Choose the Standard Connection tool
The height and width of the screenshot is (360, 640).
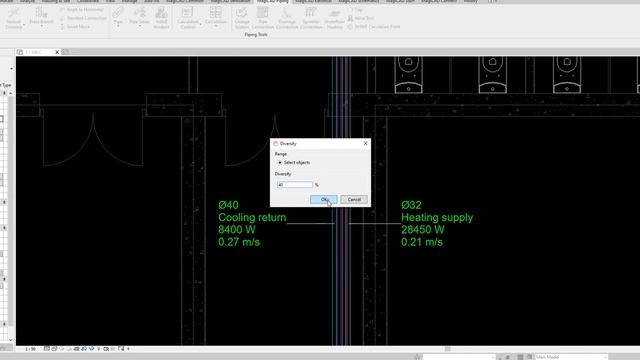tap(83, 18)
